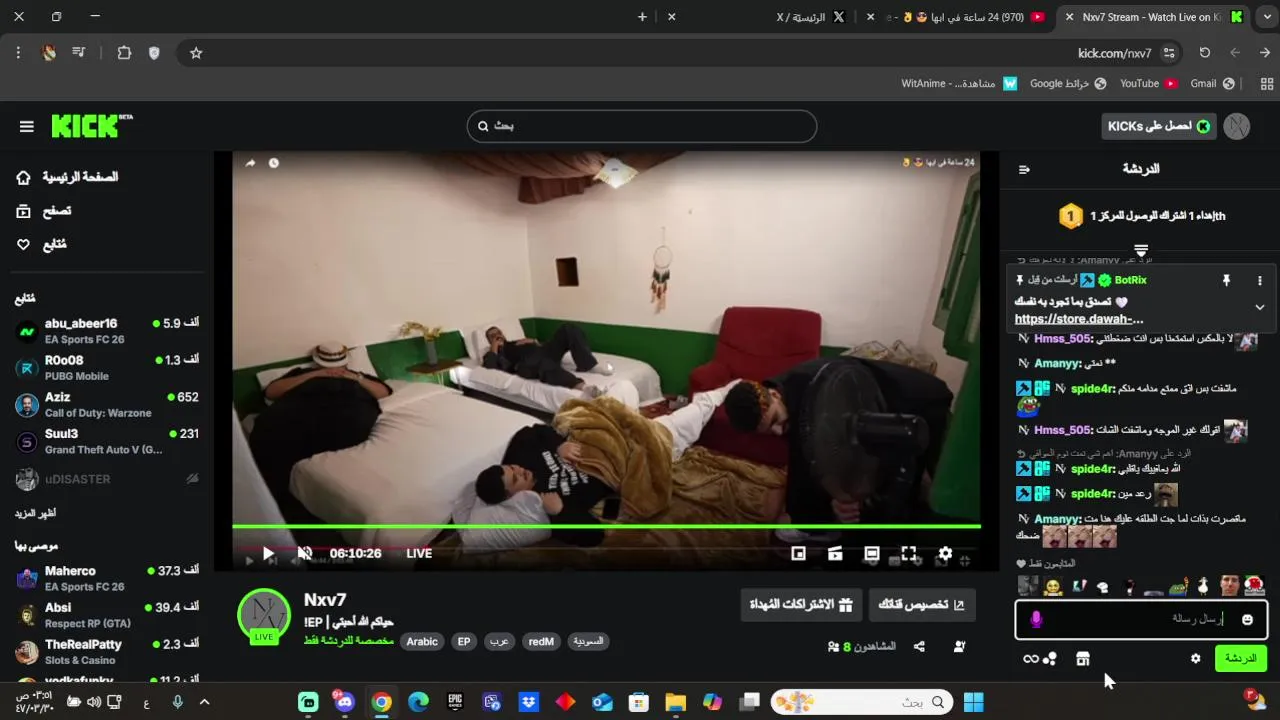
Task: Open TheRealPatty Slots & Casino channel
Action: tap(106, 652)
